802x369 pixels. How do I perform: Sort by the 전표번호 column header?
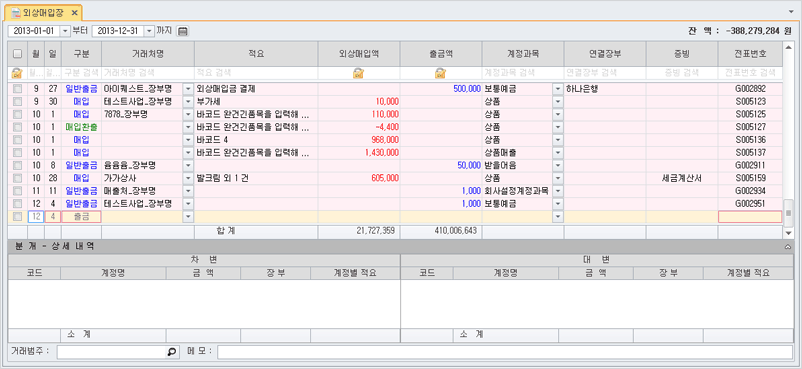pos(750,54)
